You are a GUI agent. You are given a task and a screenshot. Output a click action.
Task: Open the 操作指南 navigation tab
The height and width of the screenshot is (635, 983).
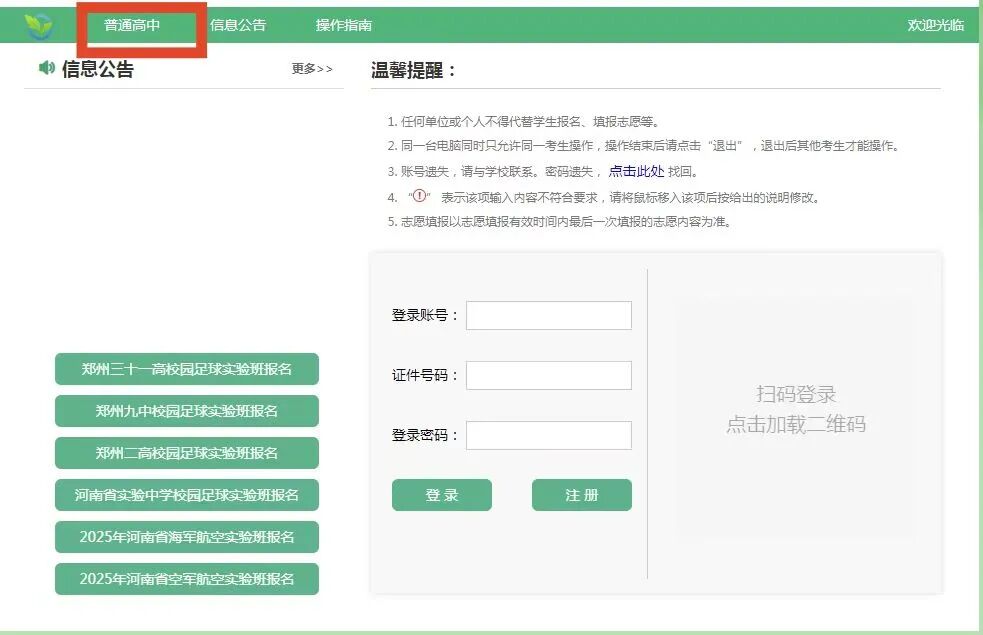344,25
